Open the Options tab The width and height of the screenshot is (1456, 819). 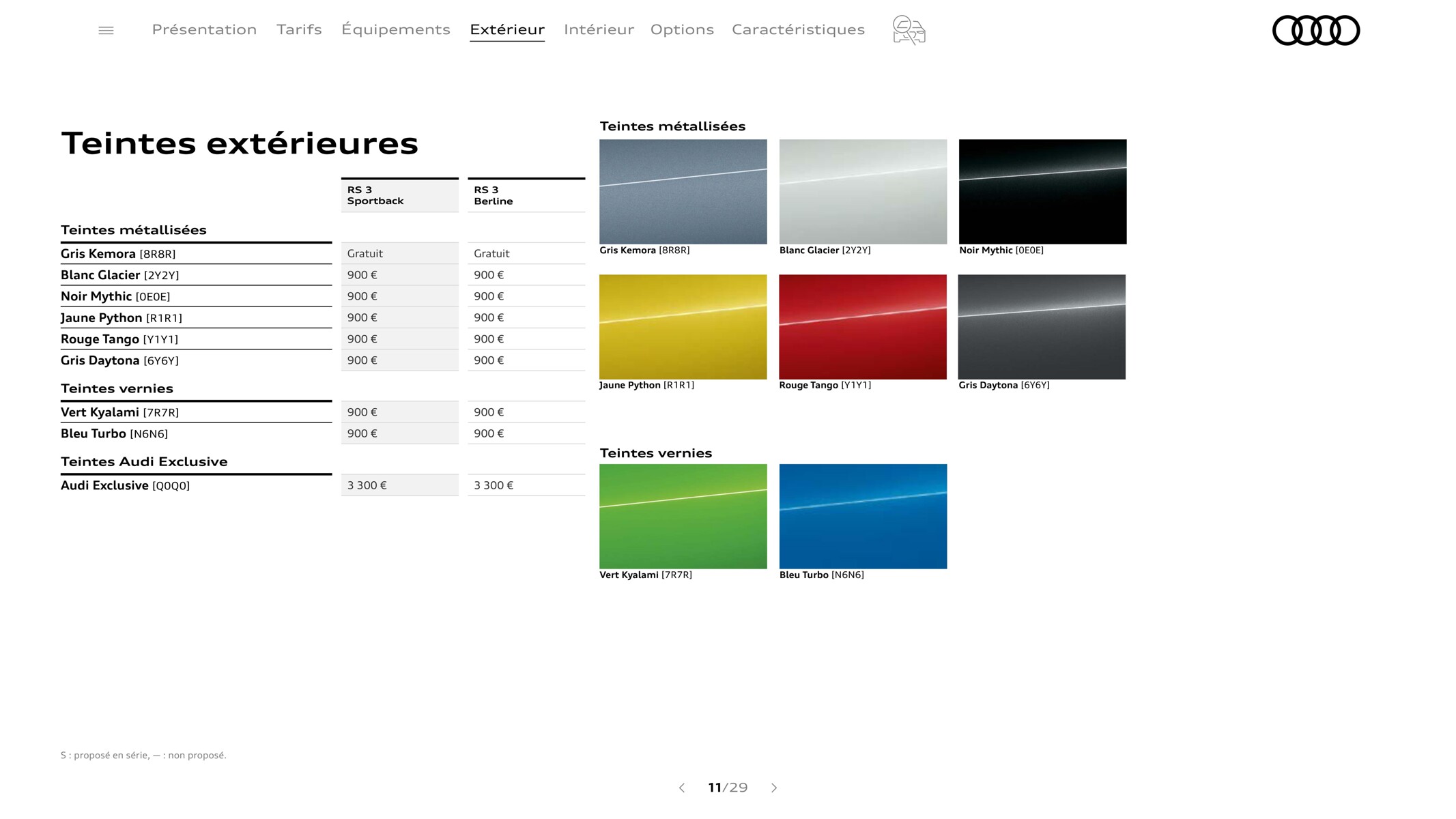tap(682, 29)
